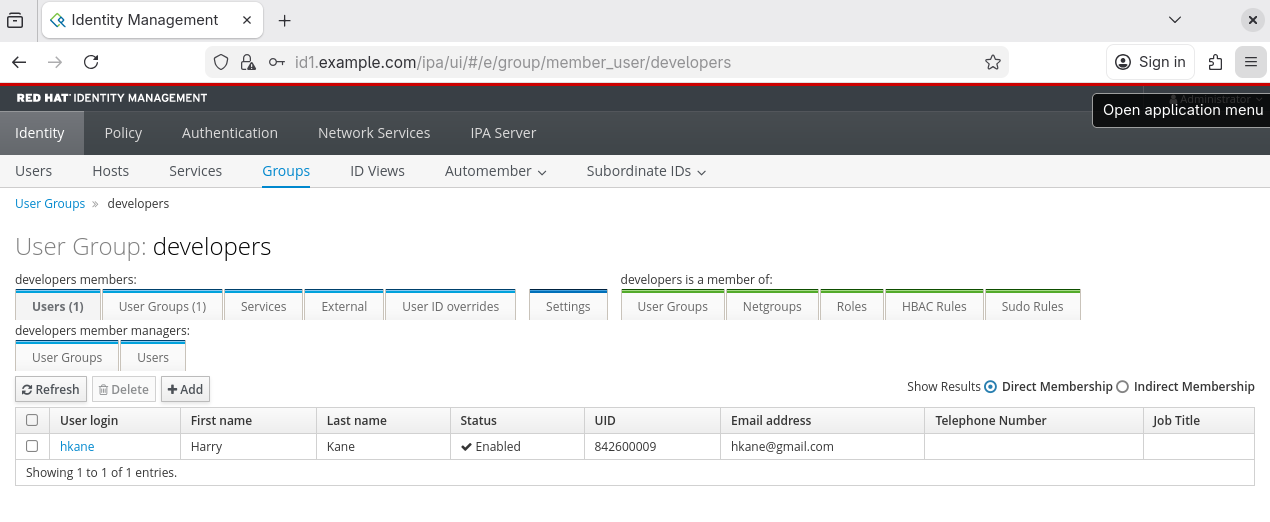Click the shield tracking protection icon
The image size is (1270, 522).
tap(223, 62)
